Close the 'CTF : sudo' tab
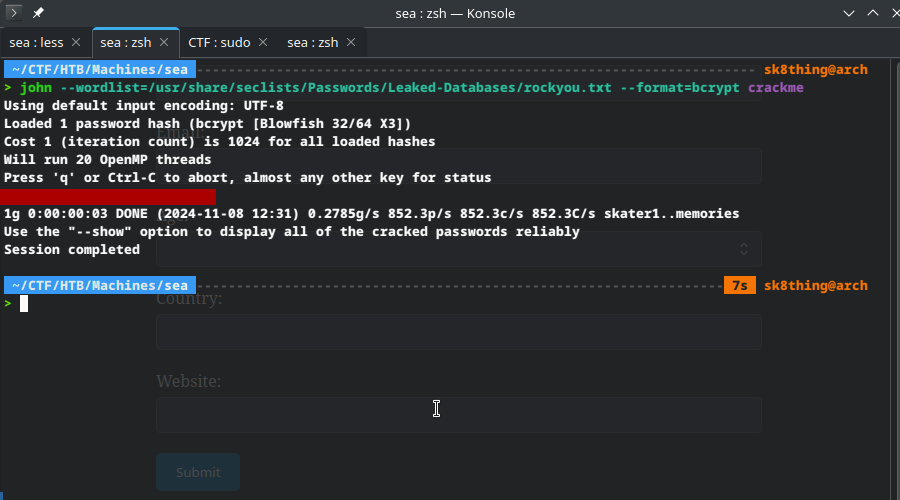This screenshot has width=900, height=500. coord(262,42)
